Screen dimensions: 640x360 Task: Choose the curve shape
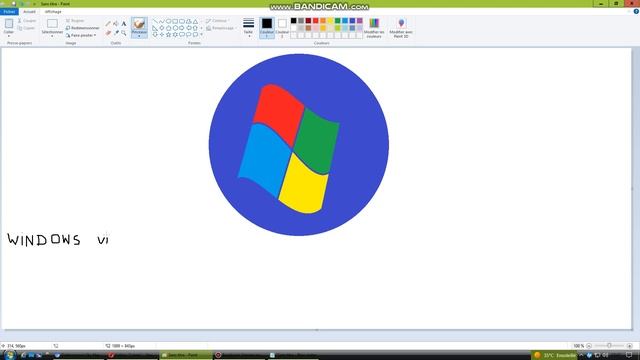(x=162, y=21)
